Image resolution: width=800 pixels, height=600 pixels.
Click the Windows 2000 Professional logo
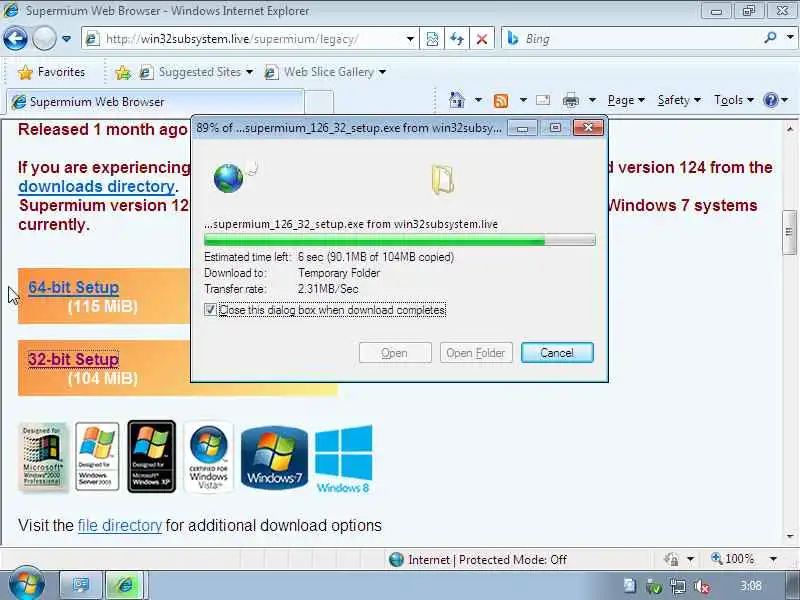43,457
